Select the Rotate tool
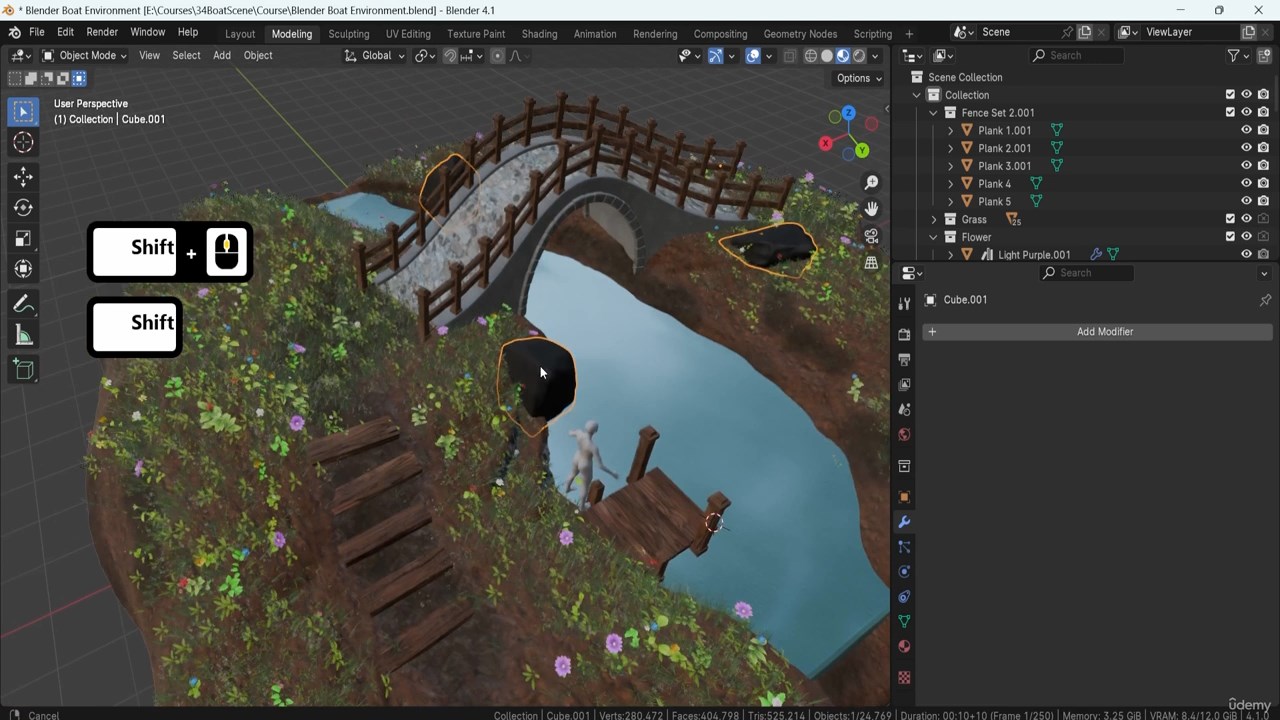The height and width of the screenshot is (720, 1280). click(23, 208)
